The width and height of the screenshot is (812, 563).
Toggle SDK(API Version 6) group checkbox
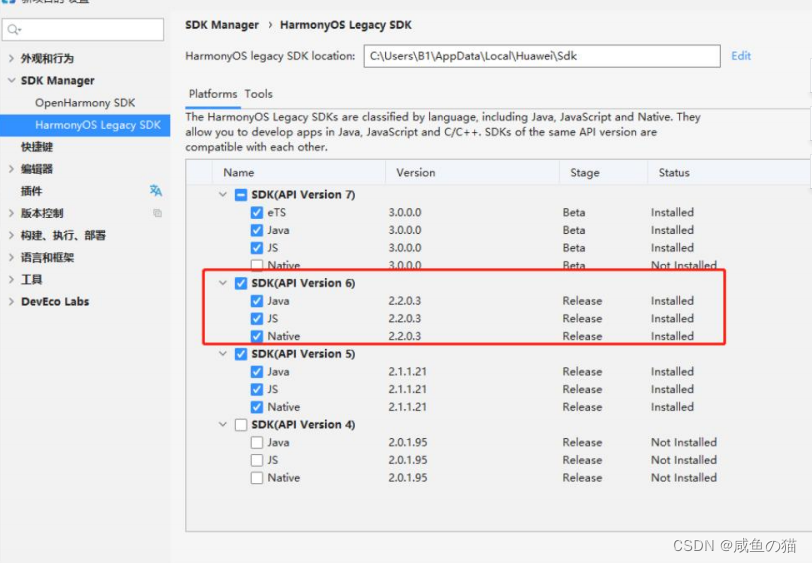pyautogui.click(x=241, y=283)
